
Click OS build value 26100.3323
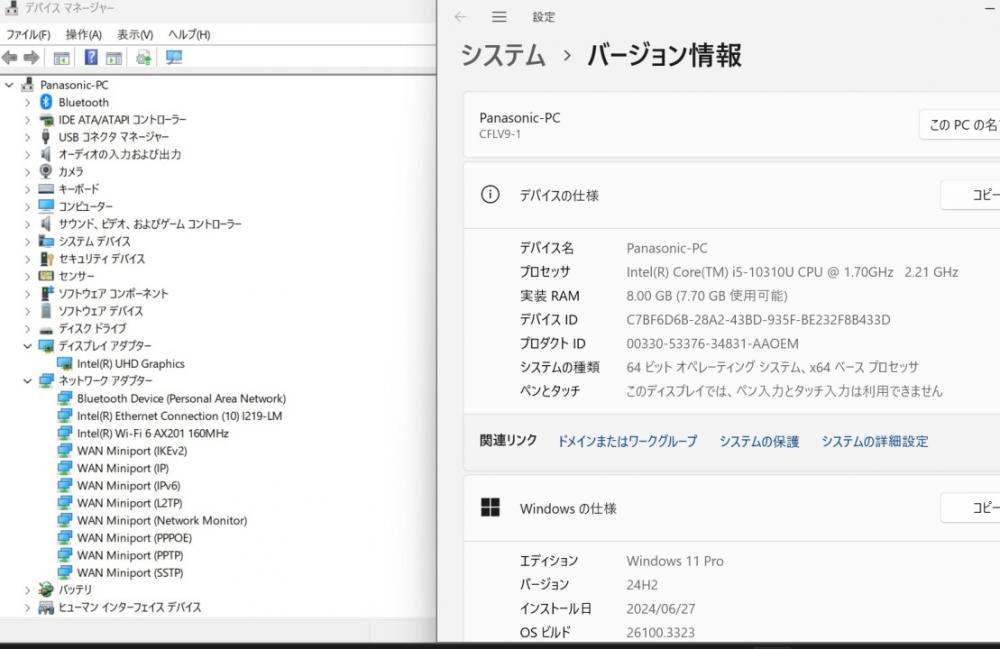click(660, 632)
